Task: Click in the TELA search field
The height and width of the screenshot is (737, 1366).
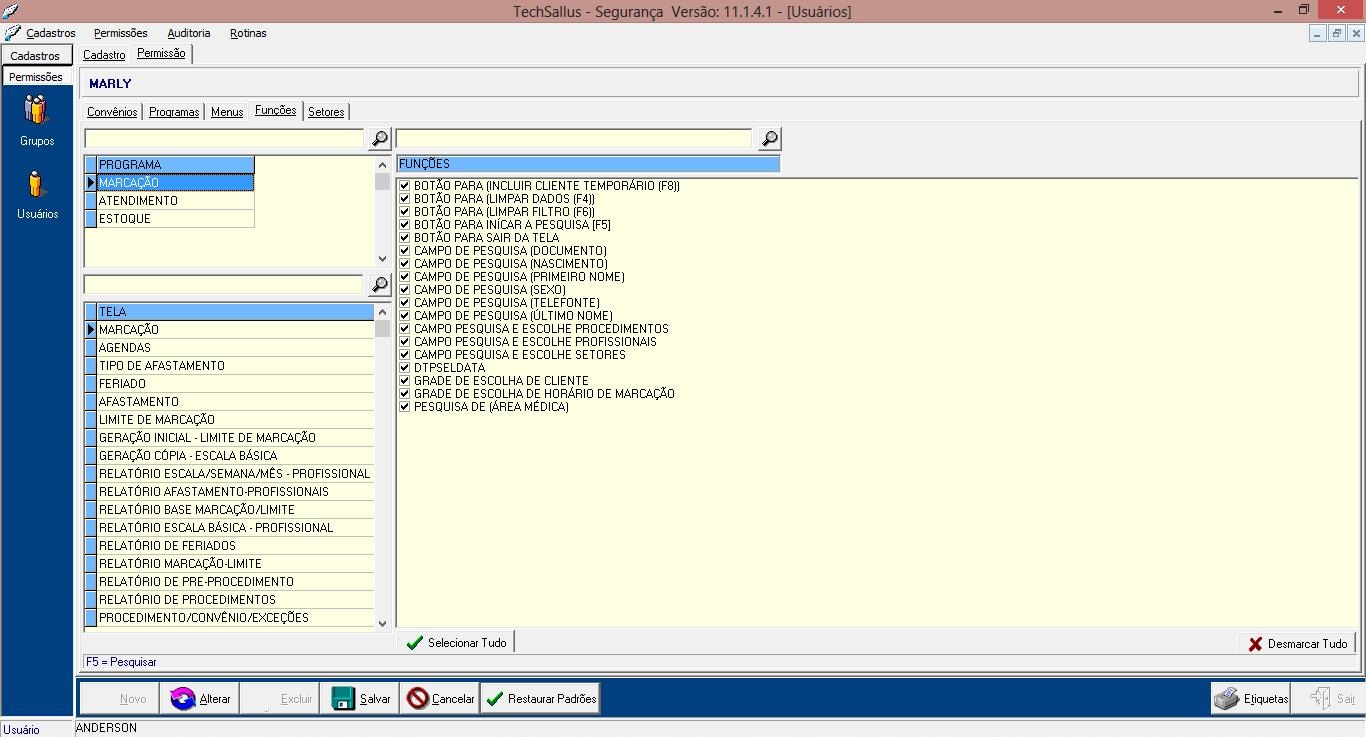Action: (x=224, y=285)
